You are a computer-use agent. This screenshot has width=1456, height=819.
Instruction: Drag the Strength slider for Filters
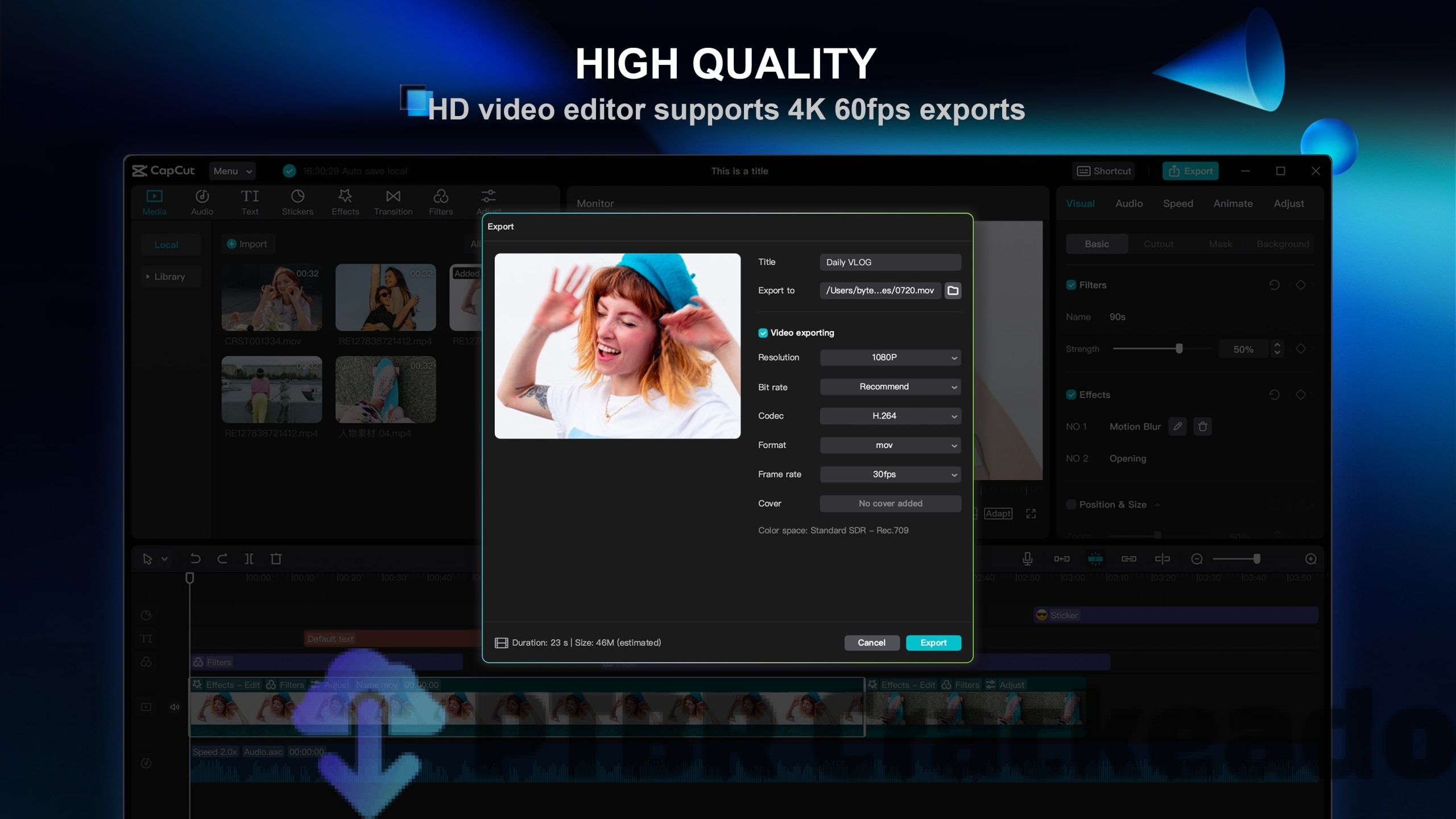tap(1178, 348)
